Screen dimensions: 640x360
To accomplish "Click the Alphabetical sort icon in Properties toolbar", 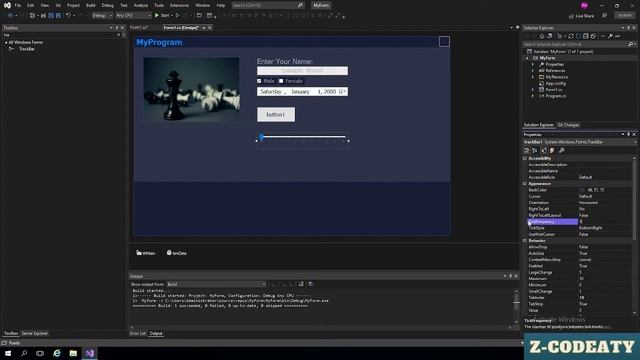I will point(535,151).
